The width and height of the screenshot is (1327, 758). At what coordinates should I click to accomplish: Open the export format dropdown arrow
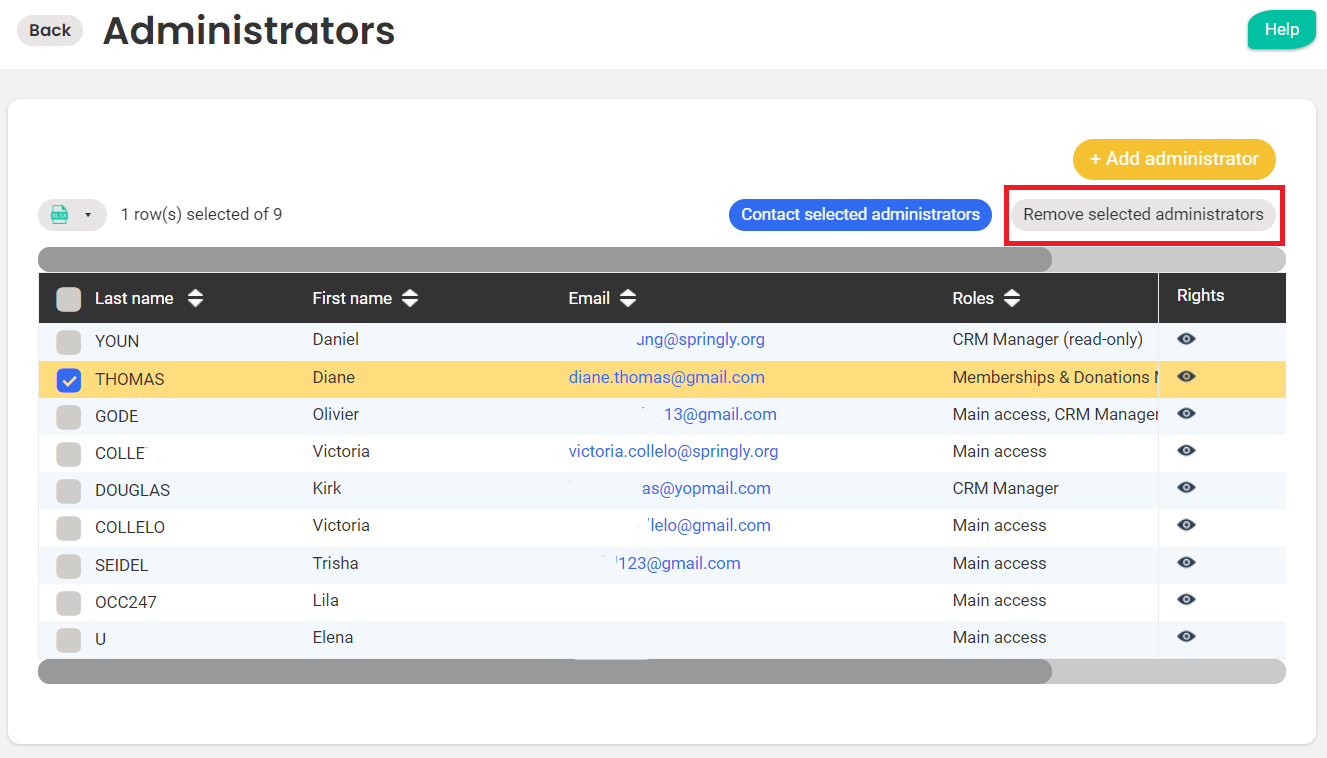pyautogui.click(x=88, y=215)
